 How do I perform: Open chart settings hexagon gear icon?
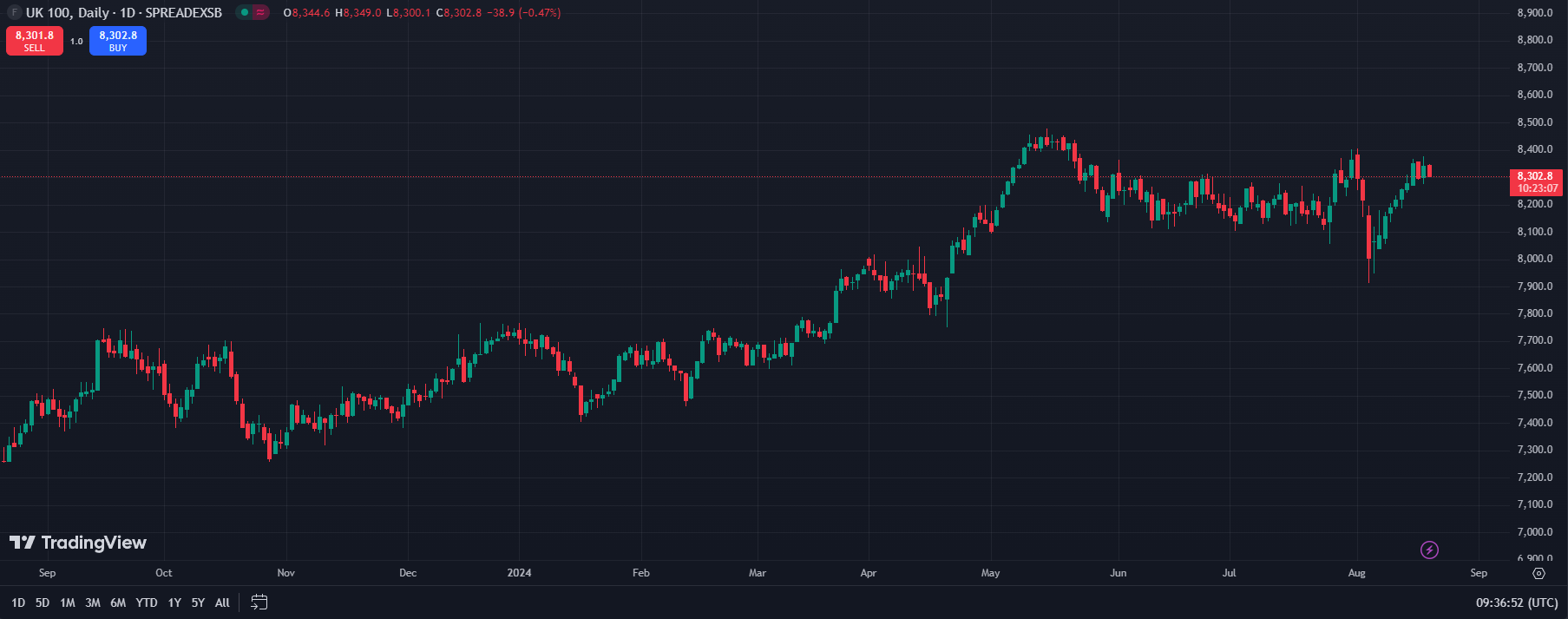pyautogui.click(x=1538, y=573)
